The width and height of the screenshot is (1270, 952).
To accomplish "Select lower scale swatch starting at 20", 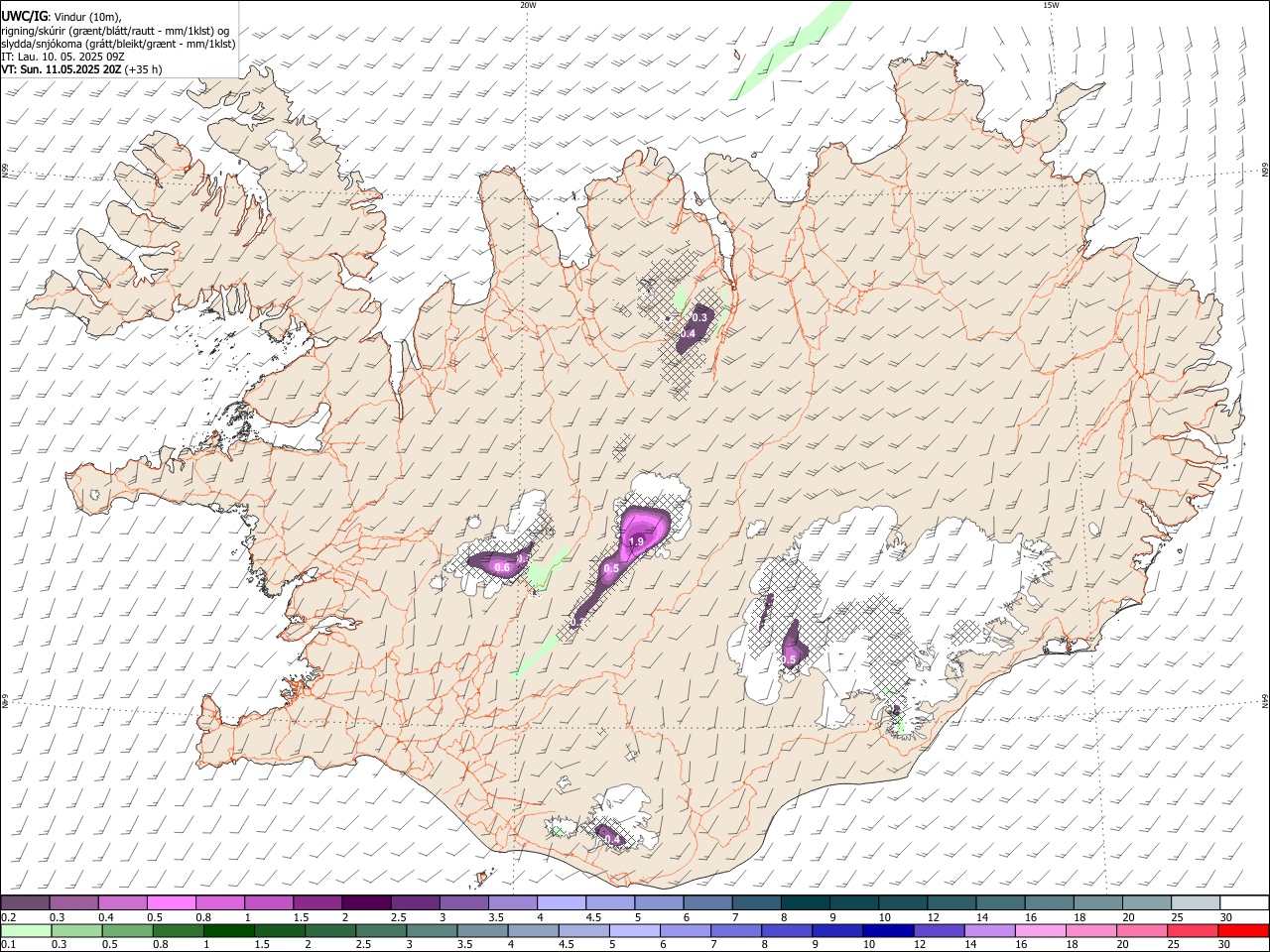I will point(1142,930).
